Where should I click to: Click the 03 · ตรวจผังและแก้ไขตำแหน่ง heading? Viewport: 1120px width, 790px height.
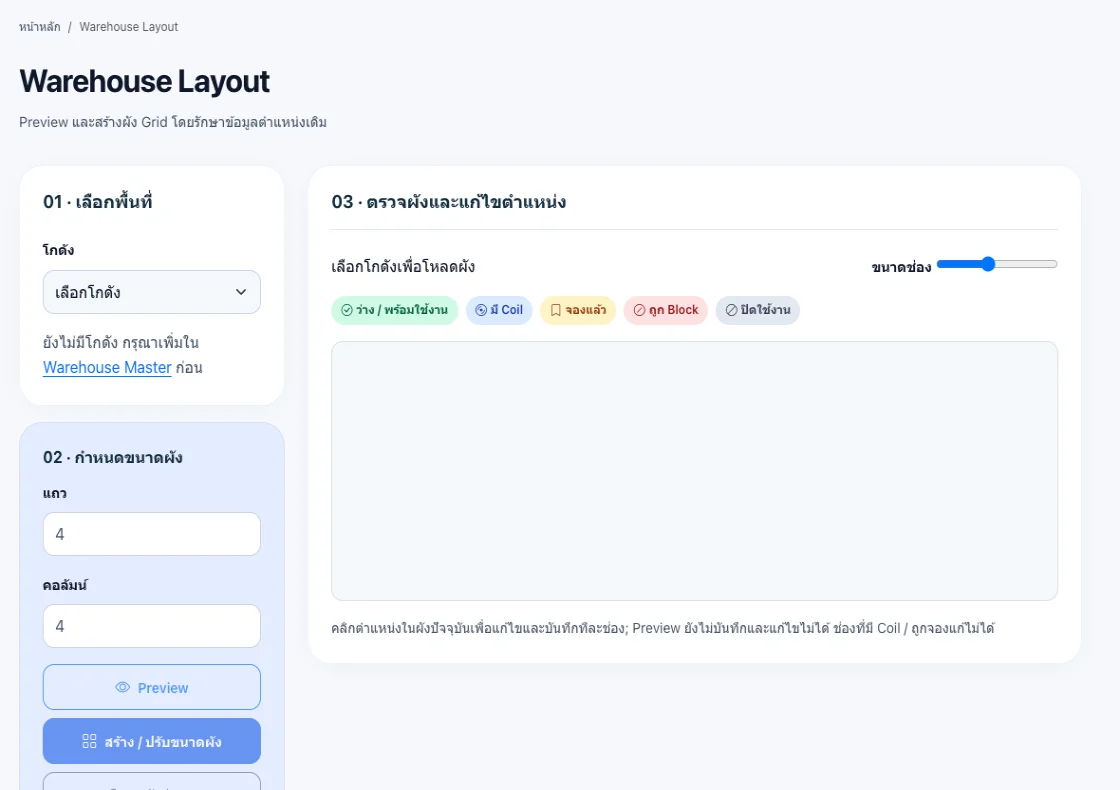(449, 202)
